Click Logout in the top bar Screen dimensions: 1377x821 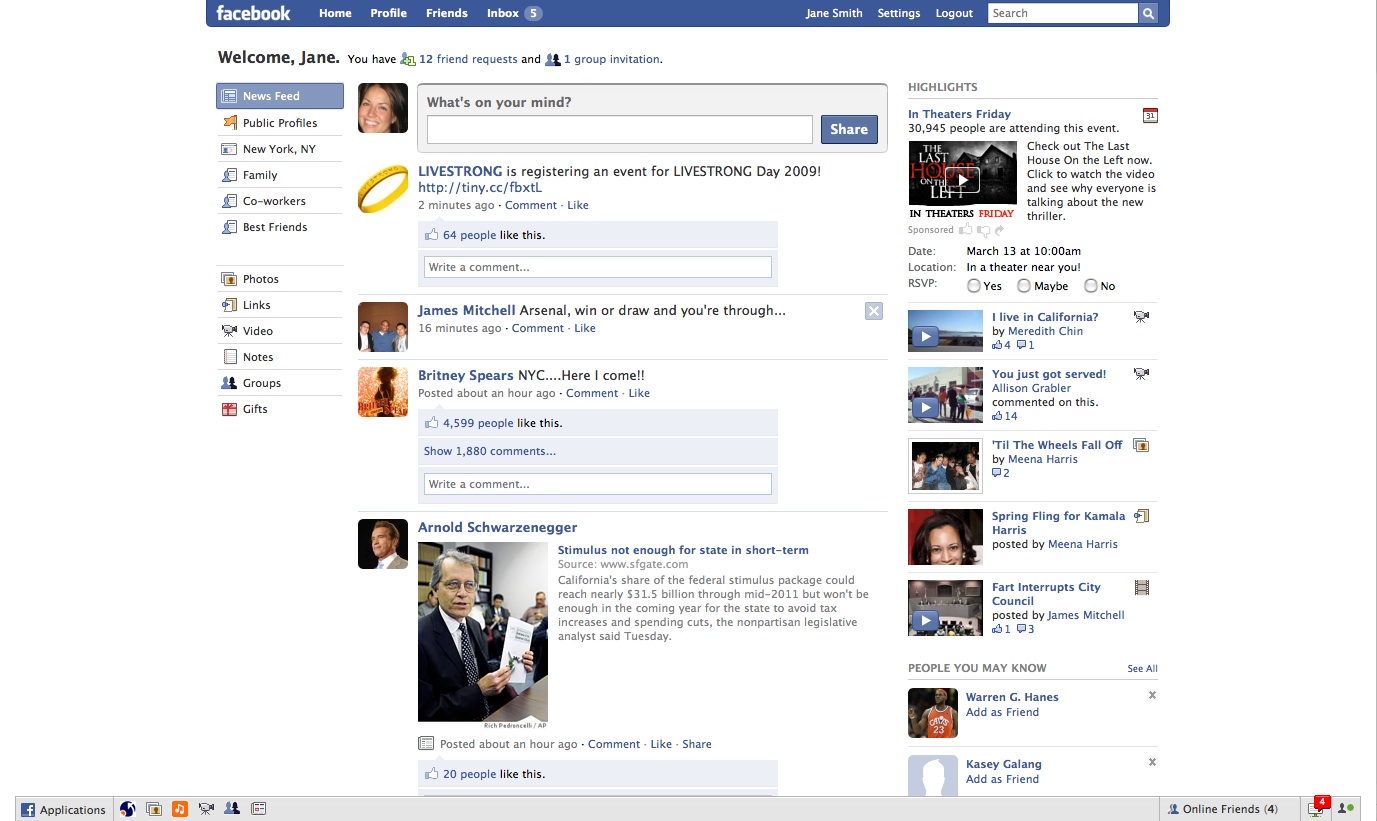[x=954, y=13]
